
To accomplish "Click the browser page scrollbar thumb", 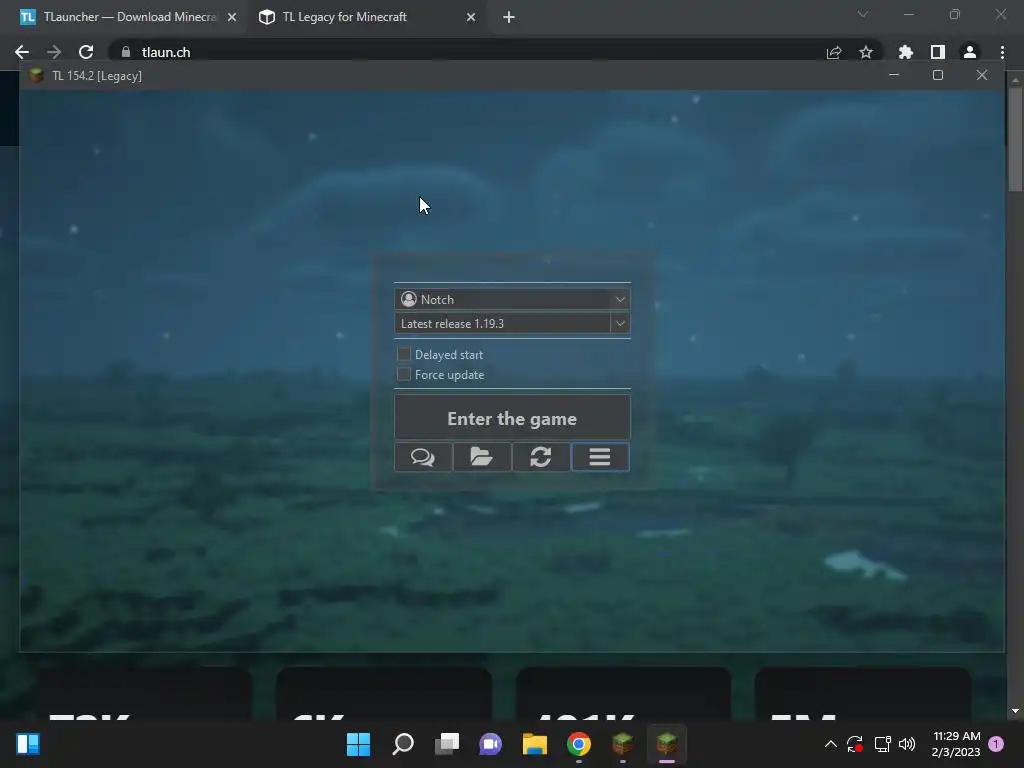I will (1015, 139).
